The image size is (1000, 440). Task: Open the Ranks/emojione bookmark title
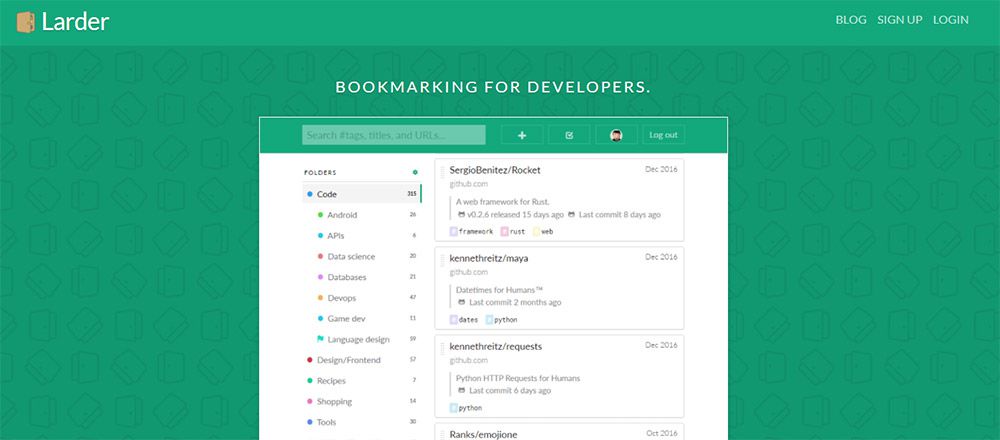click(x=483, y=434)
